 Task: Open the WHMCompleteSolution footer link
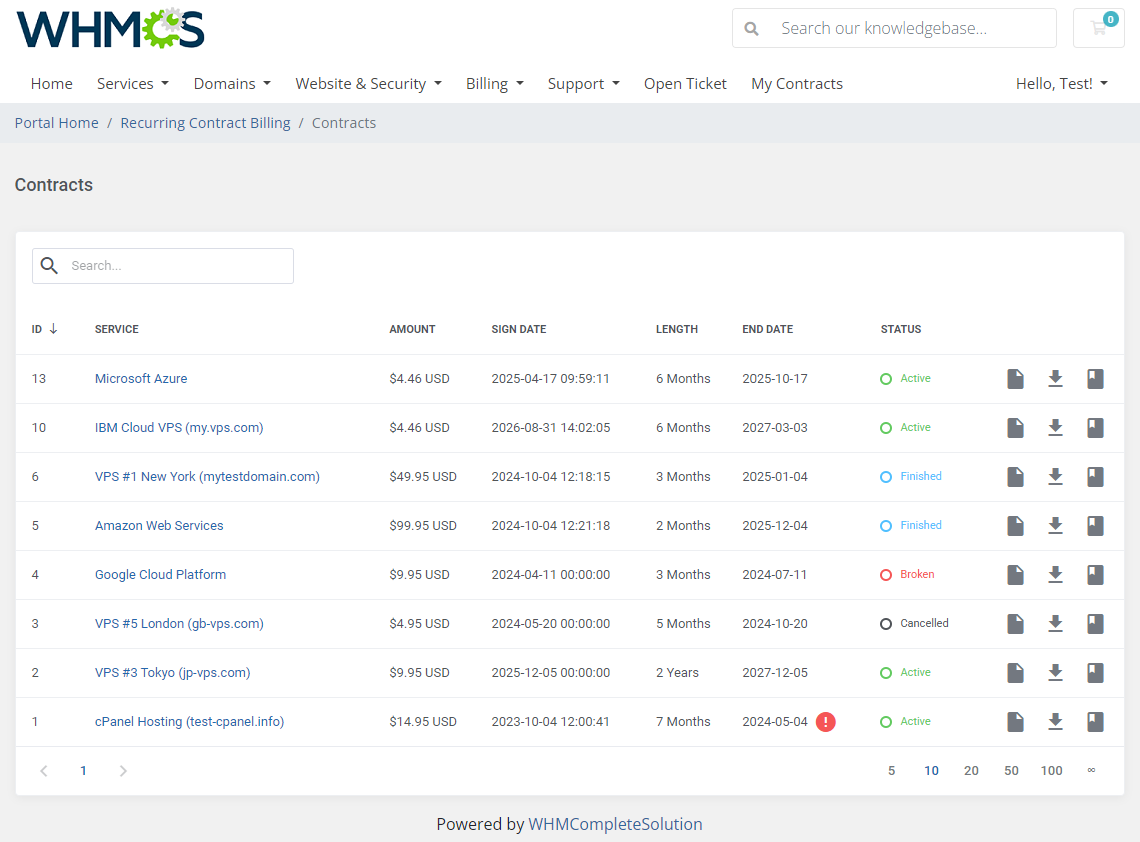615,824
